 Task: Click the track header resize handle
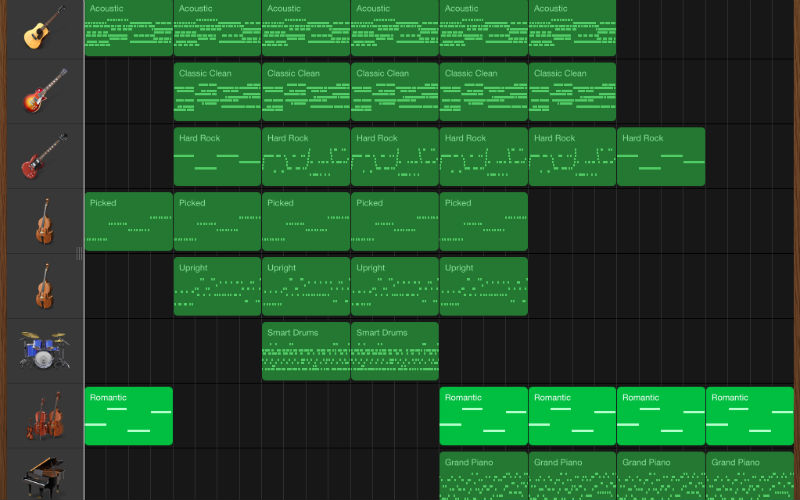click(x=79, y=254)
